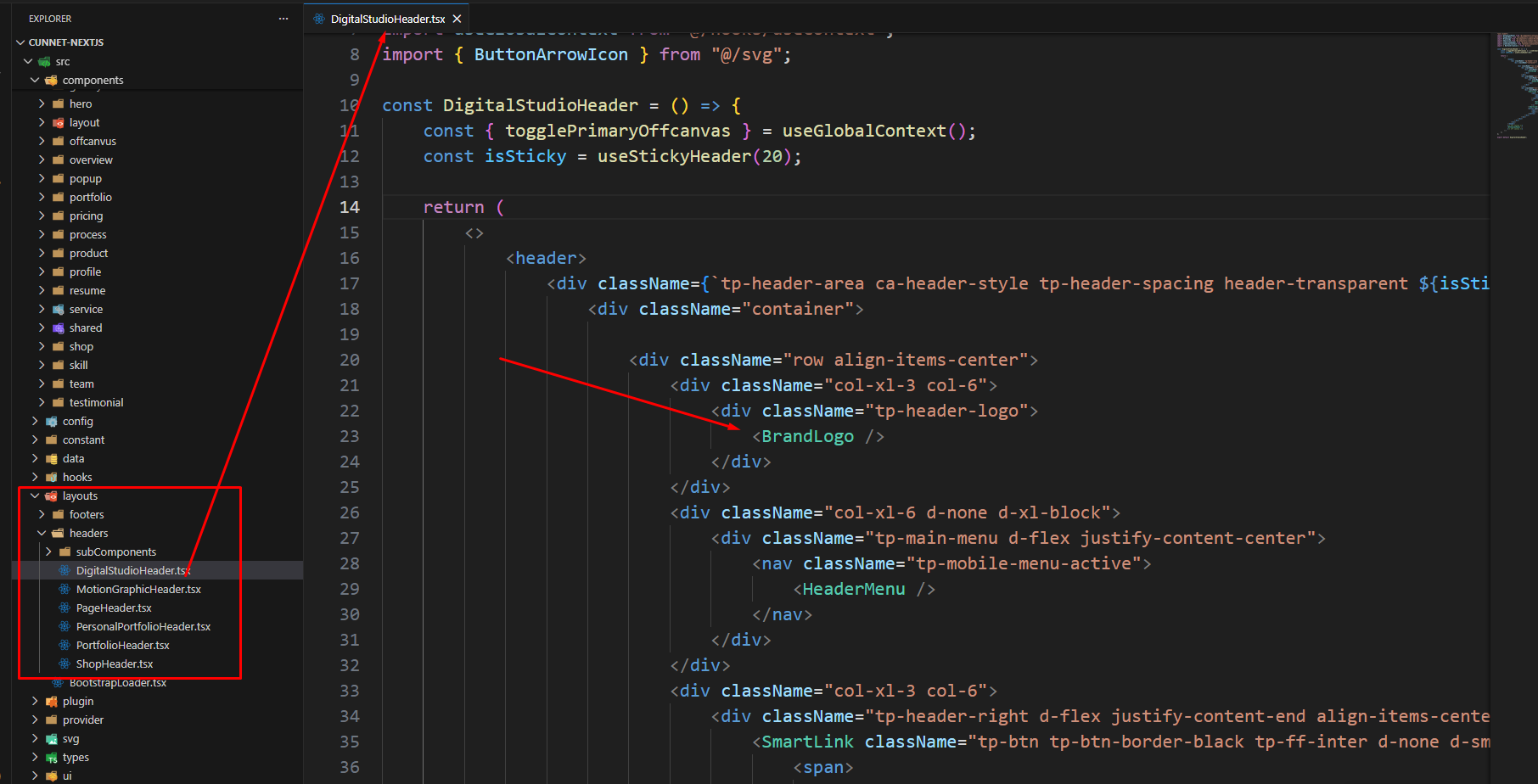Open PageHeader.tsx file
1538x784 pixels.
coord(114,608)
